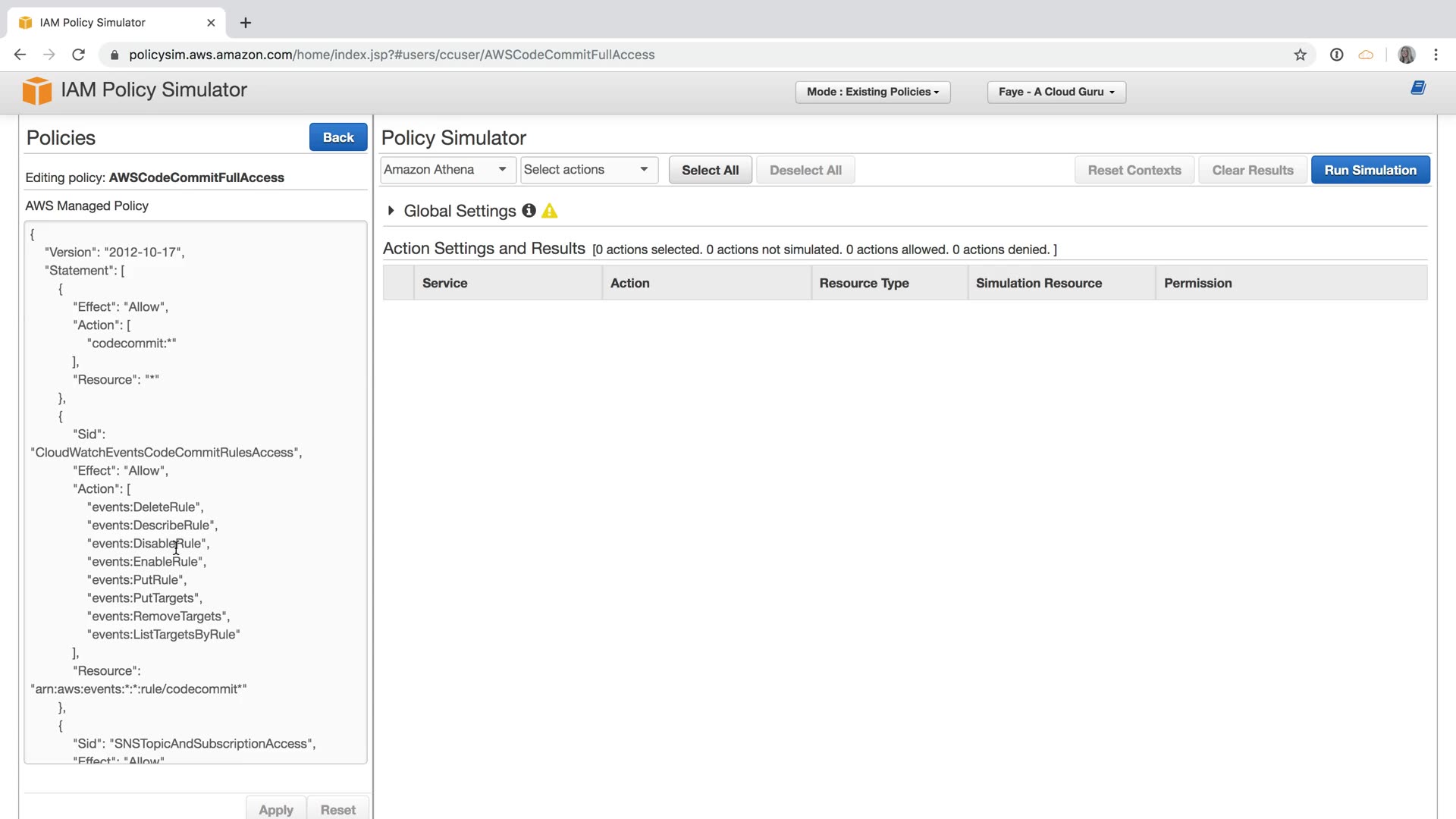The width and height of the screenshot is (1456, 819).
Task: Click the Global Settings warning triangle icon
Action: point(550,211)
